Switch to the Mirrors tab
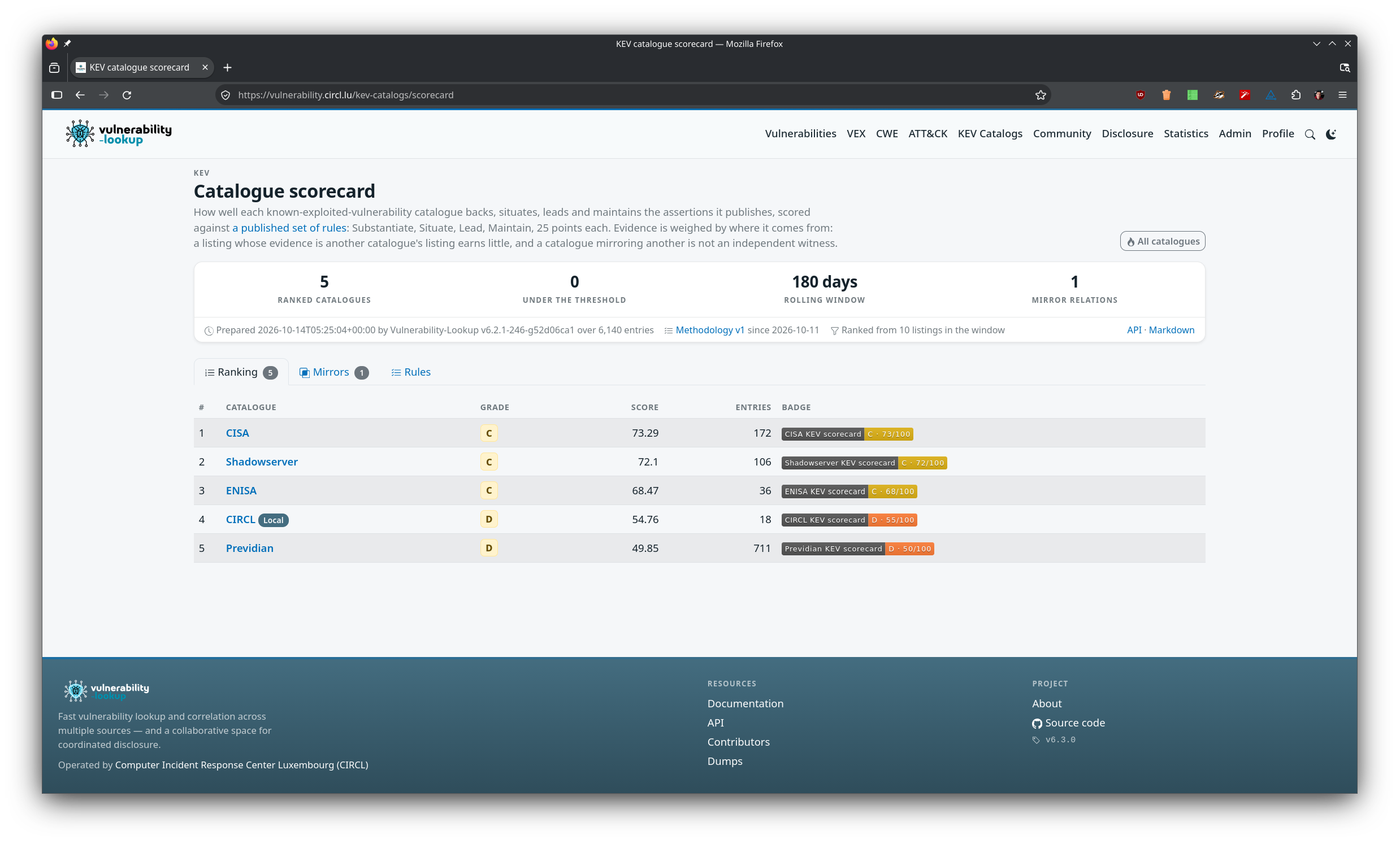 [x=334, y=372]
